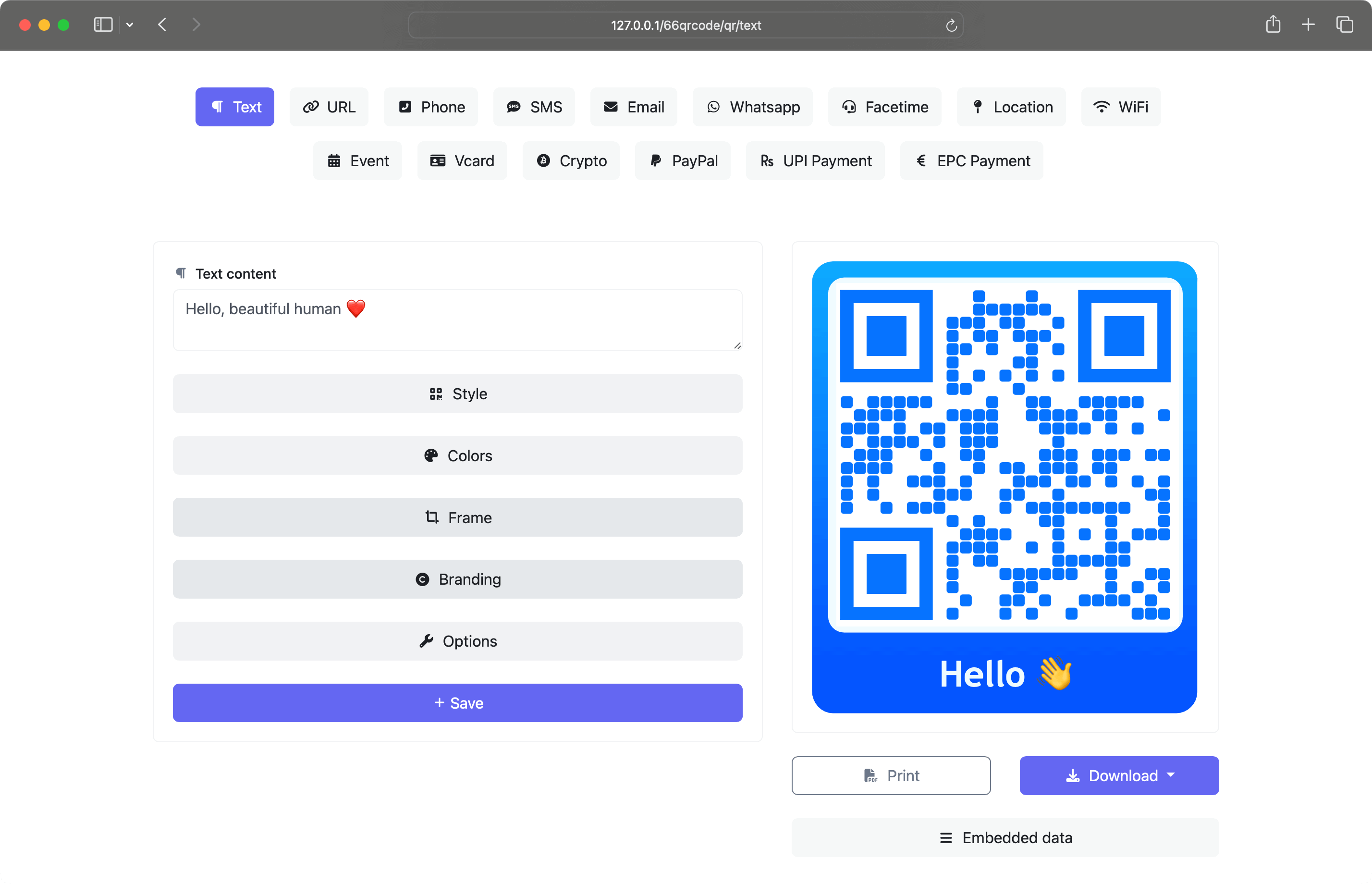Screen dimensions: 1372x884
Task: Click the Embedded data hamburger icon
Action: (x=946, y=838)
